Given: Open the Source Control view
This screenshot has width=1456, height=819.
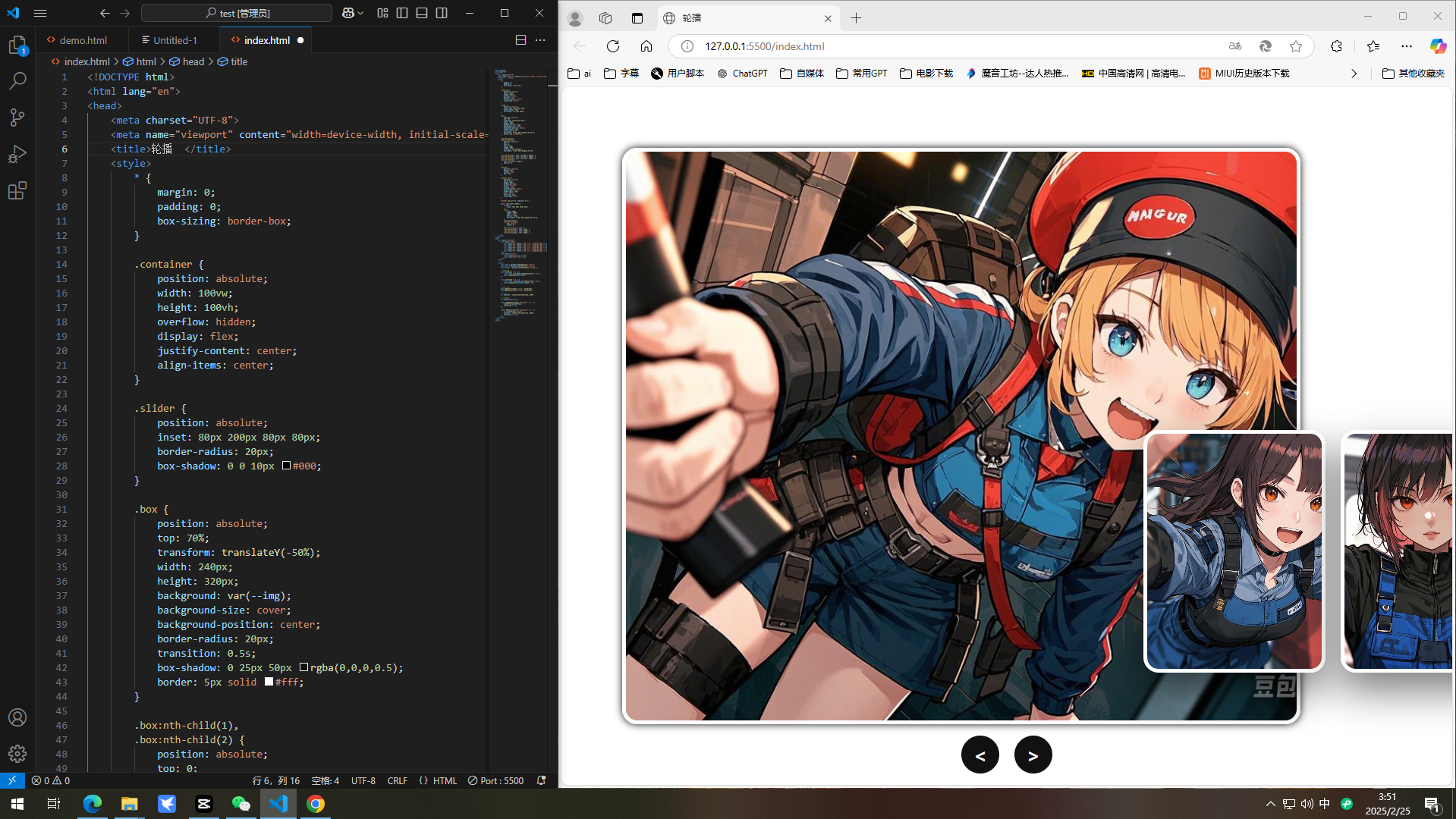Looking at the screenshot, I should [17, 117].
